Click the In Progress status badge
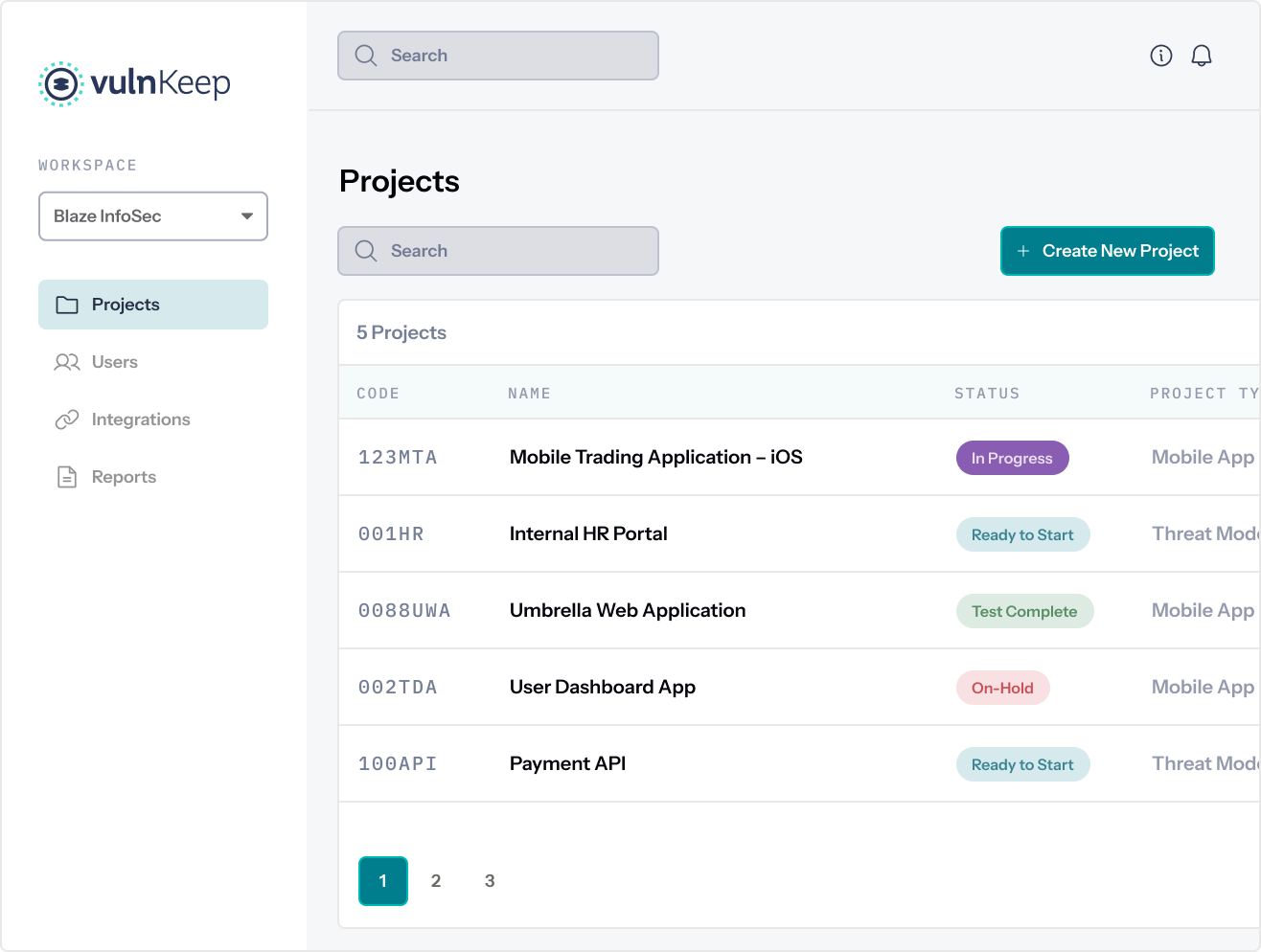Viewport: 1261px width, 952px height. [x=1013, y=458]
